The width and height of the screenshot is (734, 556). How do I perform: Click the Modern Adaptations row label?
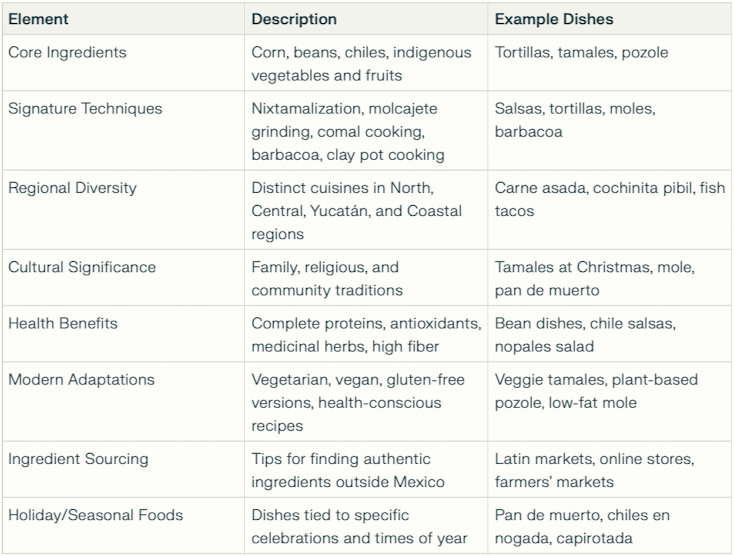coord(81,380)
